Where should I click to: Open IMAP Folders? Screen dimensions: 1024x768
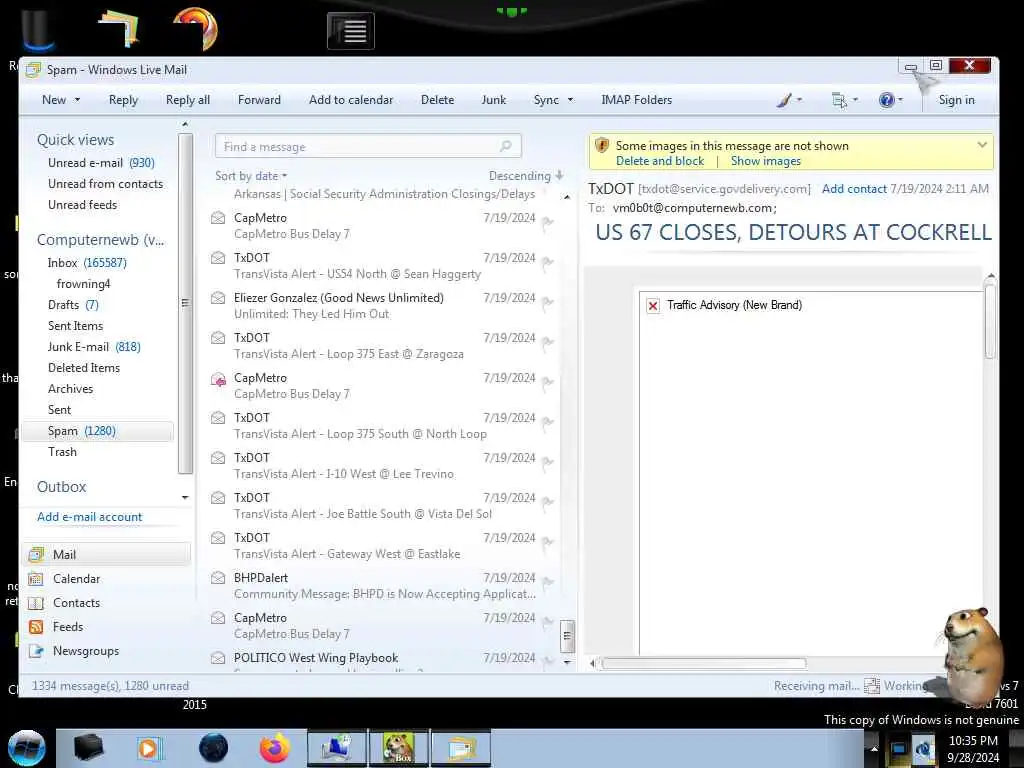(637, 100)
